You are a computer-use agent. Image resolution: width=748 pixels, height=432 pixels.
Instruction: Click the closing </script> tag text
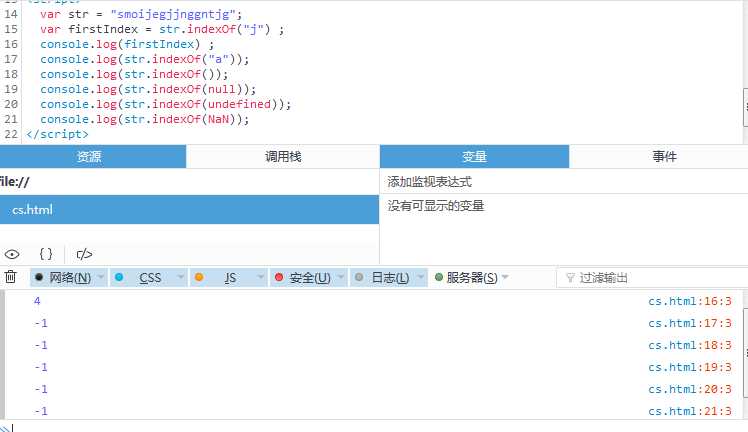pos(57,134)
